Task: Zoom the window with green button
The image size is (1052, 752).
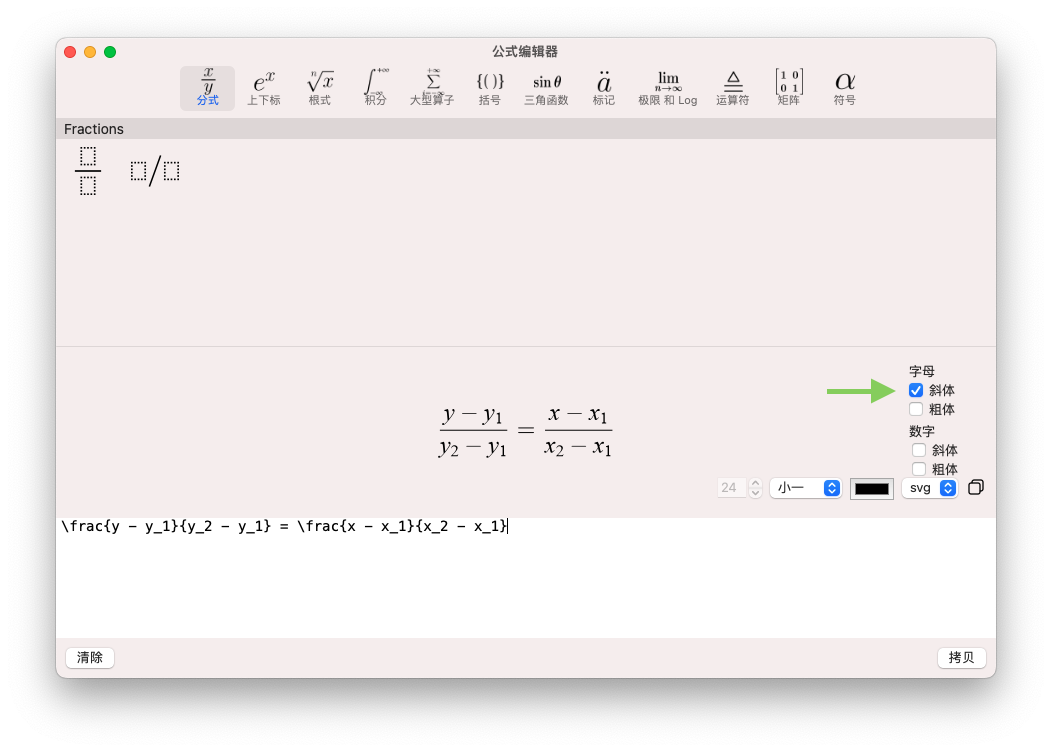Action: (x=110, y=52)
